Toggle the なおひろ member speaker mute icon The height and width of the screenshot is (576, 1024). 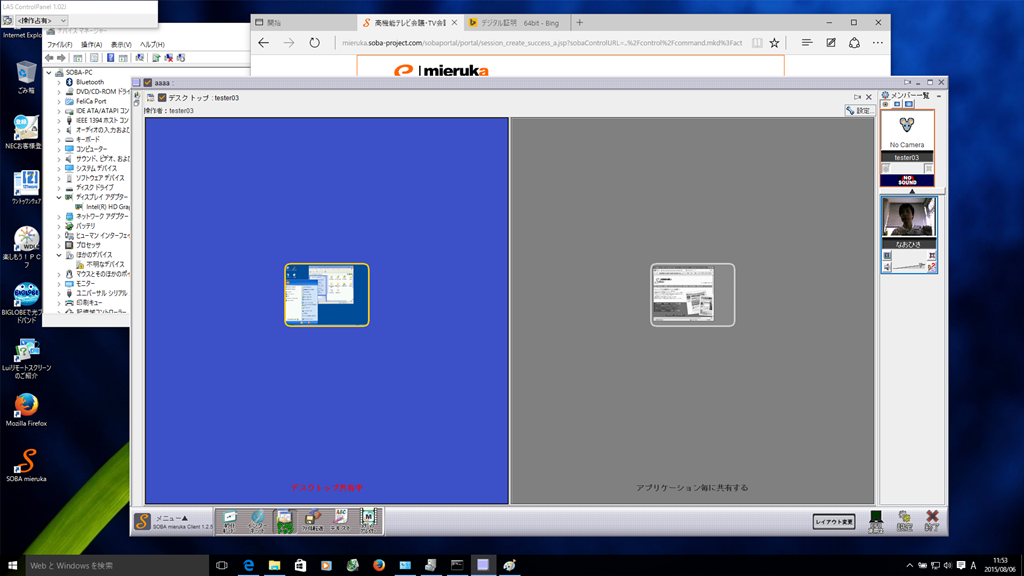[887, 267]
